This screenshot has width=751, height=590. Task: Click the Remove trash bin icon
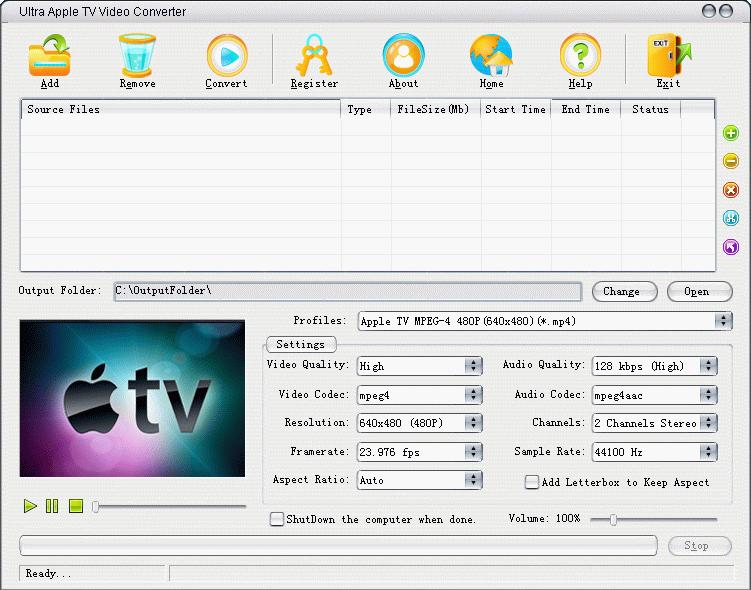tap(137, 56)
